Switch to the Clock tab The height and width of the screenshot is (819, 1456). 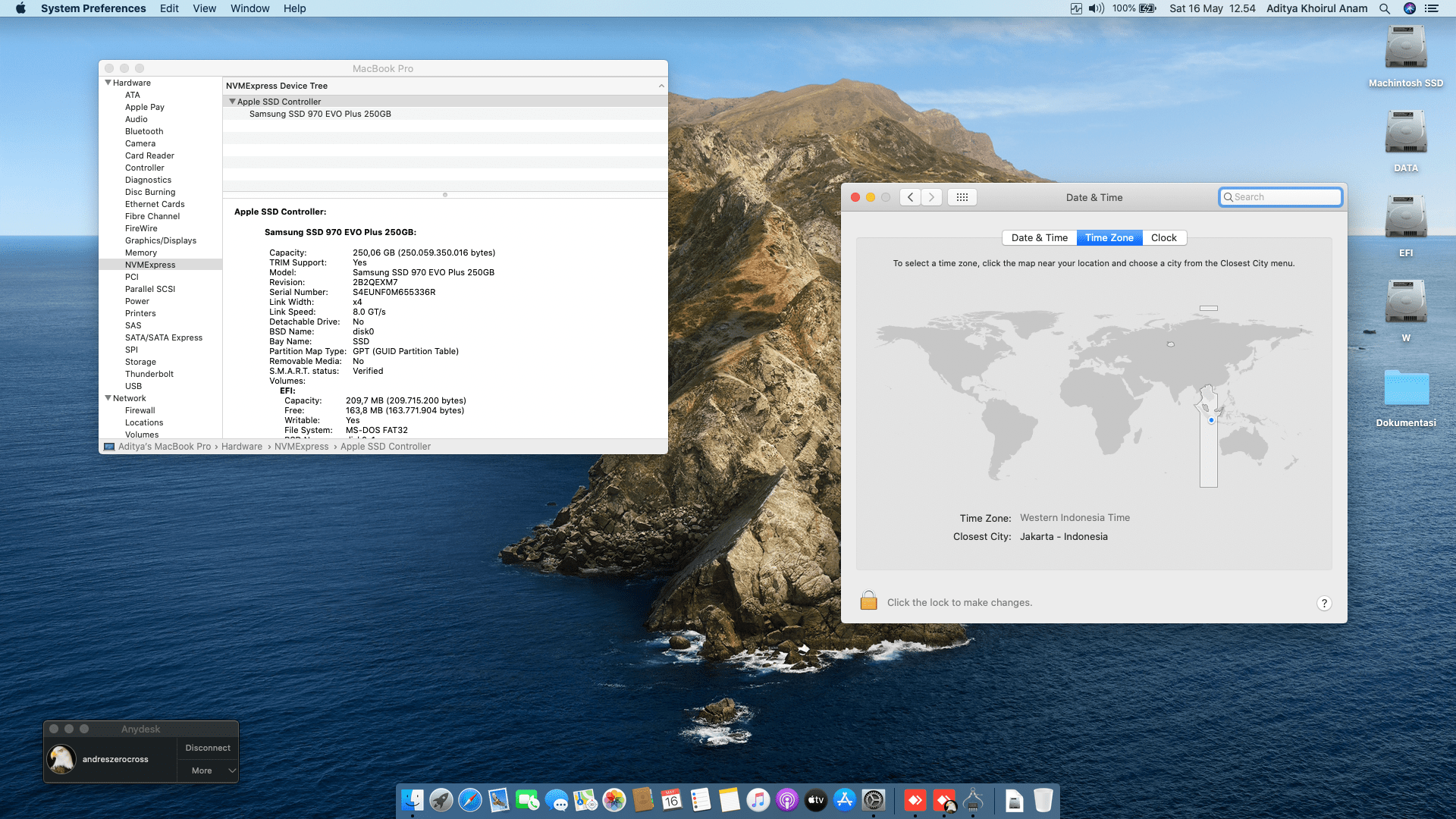(1164, 237)
